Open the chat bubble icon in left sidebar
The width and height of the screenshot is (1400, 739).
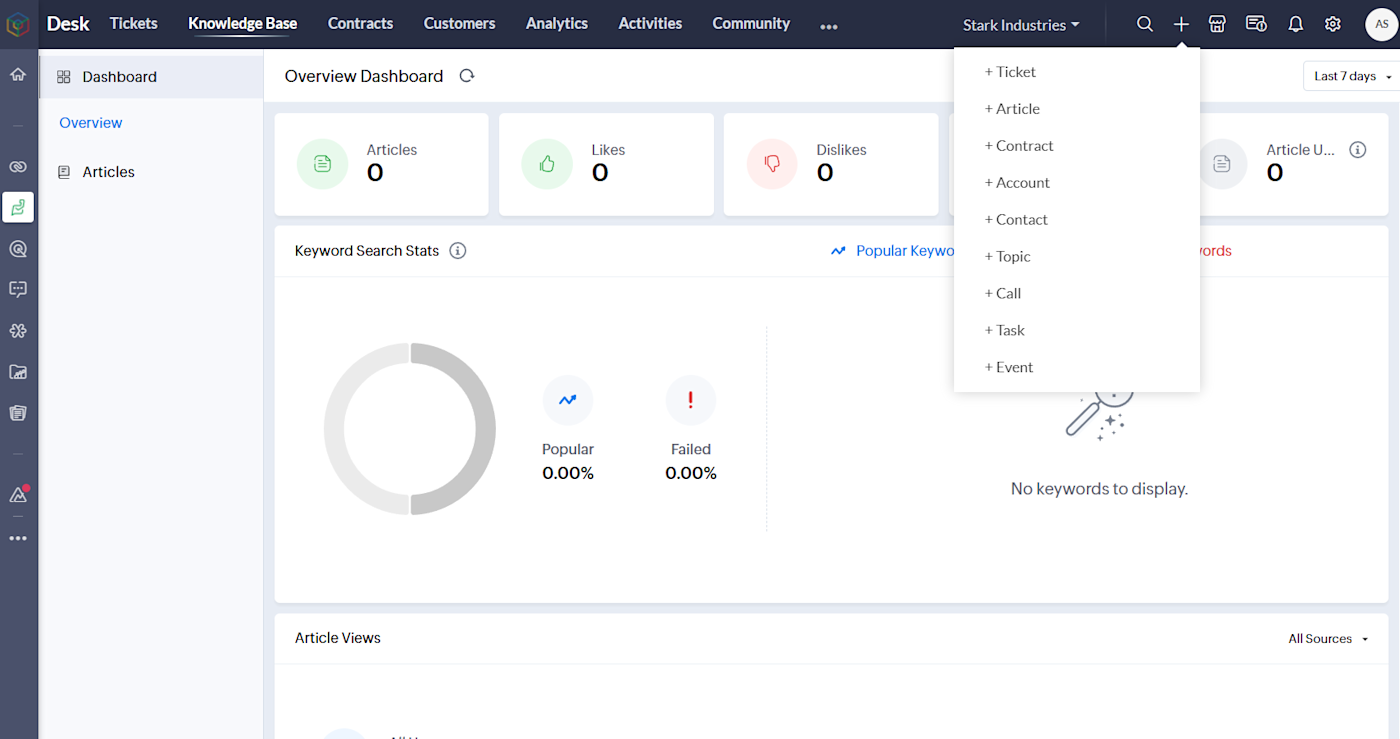[18, 289]
